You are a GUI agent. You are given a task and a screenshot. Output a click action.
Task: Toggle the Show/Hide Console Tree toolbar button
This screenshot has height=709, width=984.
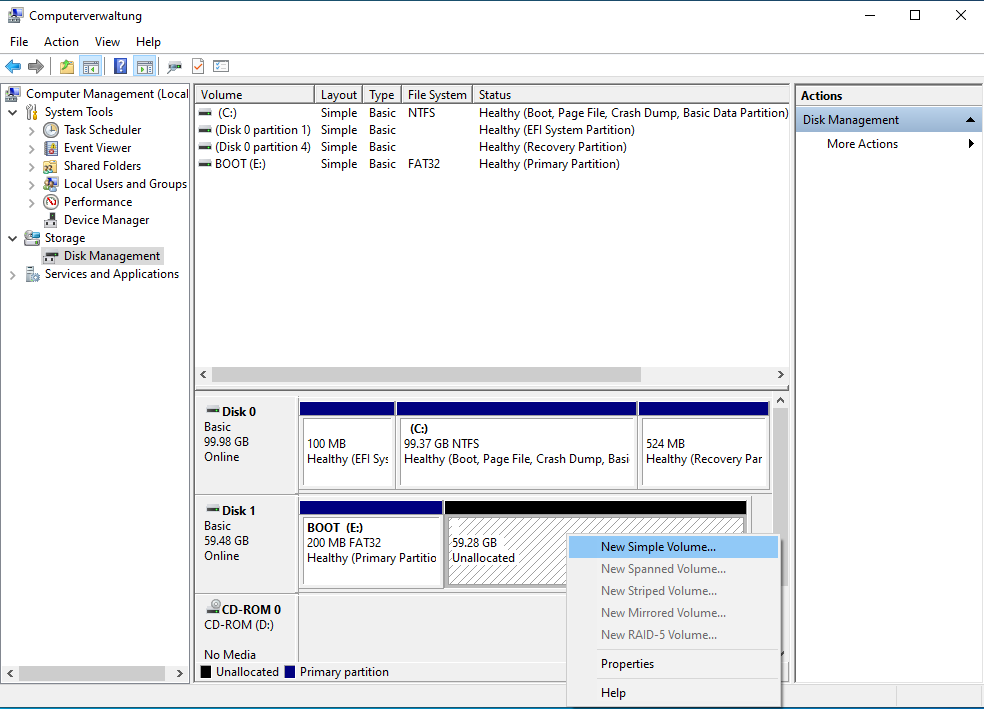tap(91, 67)
